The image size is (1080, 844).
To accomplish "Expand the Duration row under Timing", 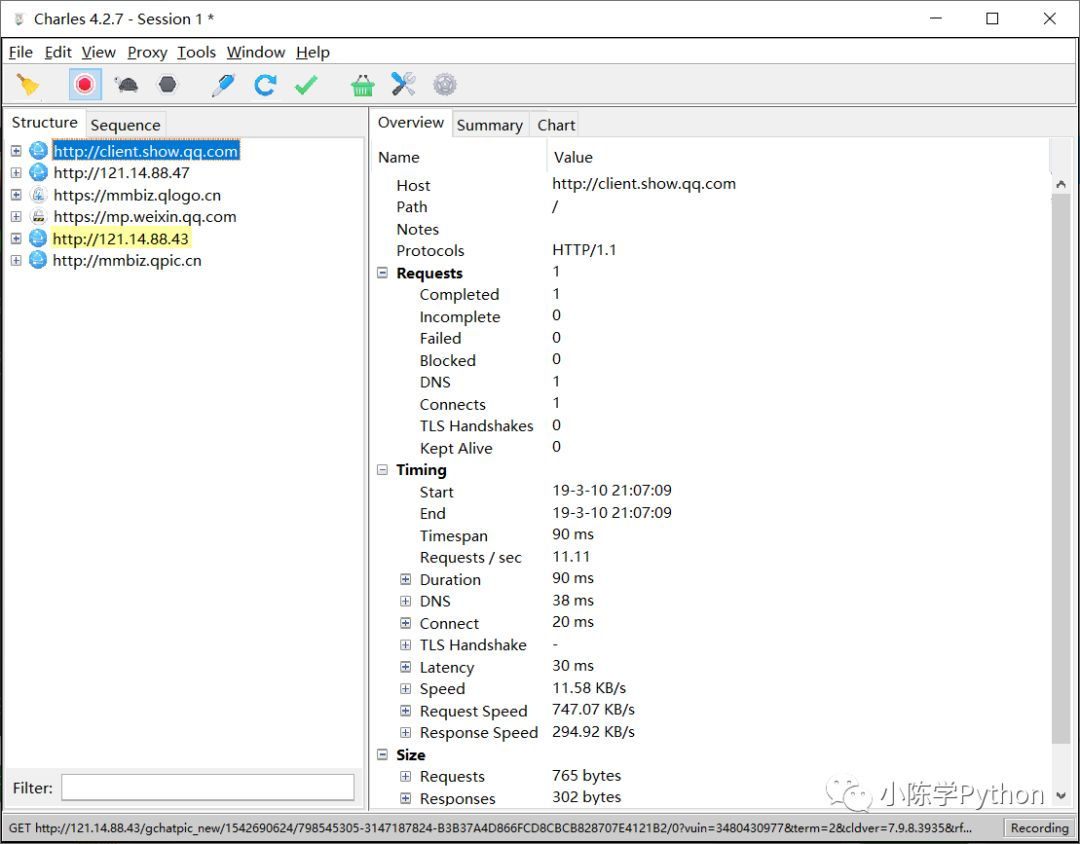I will [x=405, y=579].
